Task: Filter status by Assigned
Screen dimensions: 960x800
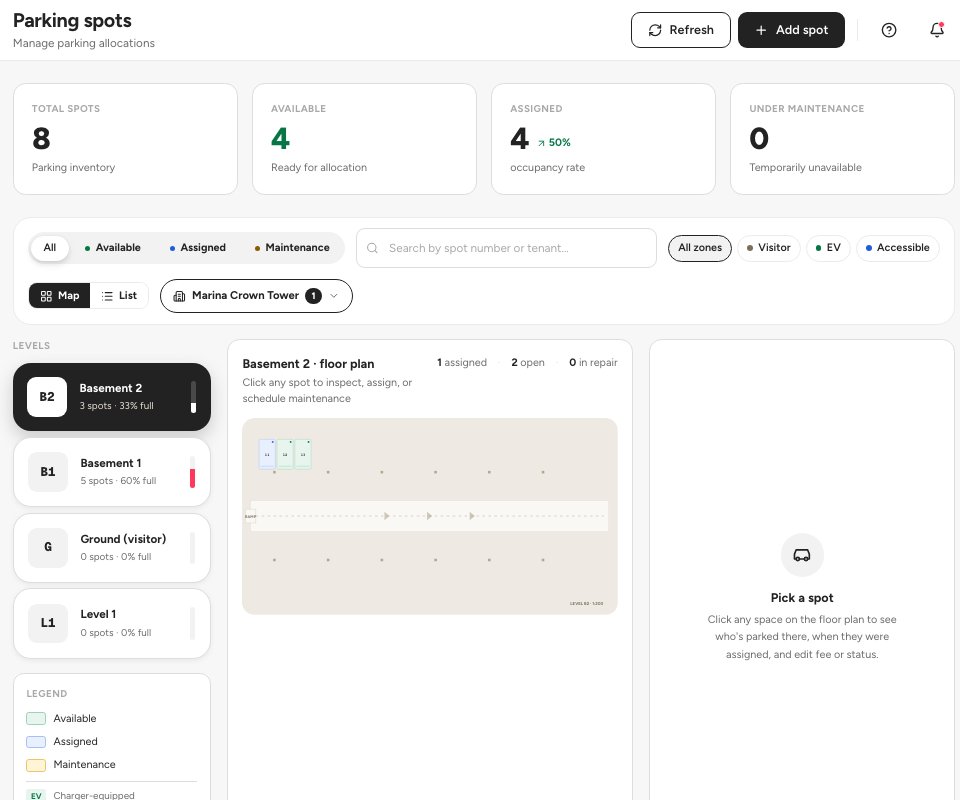Action: point(198,247)
